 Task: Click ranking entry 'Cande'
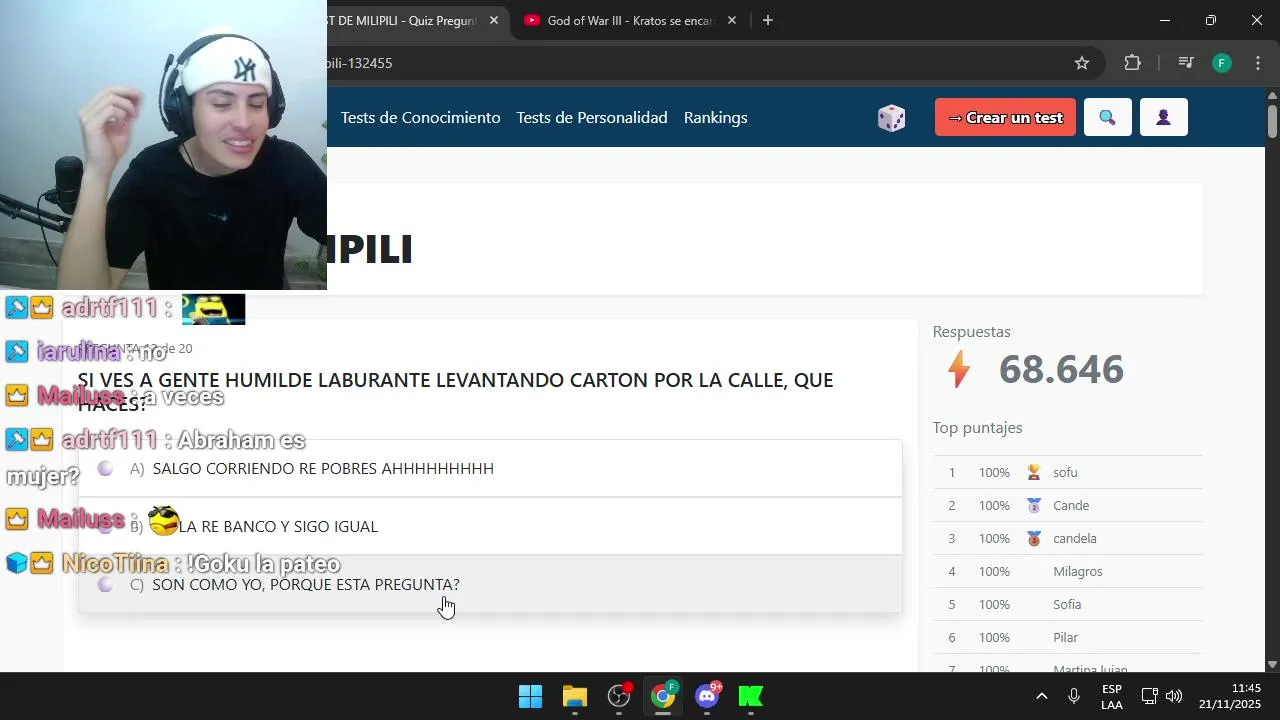(1071, 505)
